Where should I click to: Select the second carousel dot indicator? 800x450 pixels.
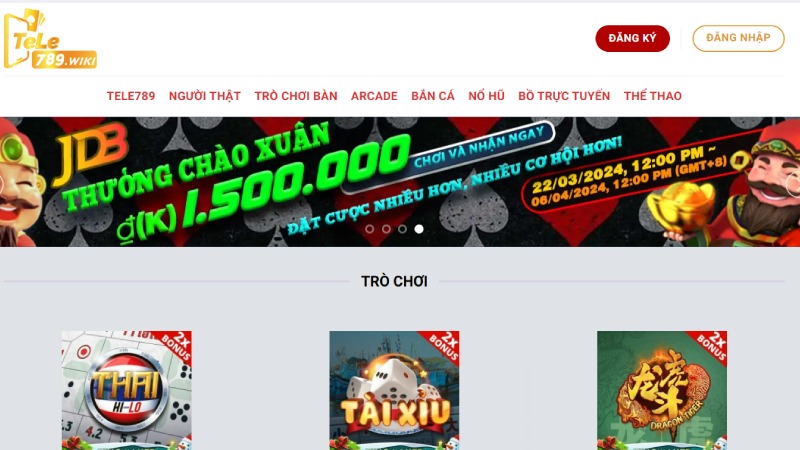(386, 229)
